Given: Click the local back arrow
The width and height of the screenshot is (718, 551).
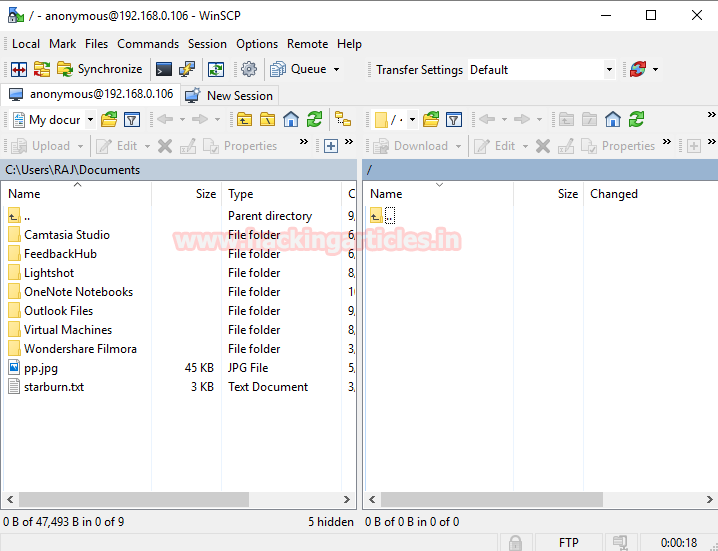Looking at the screenshot, I should tap(165, 120).
